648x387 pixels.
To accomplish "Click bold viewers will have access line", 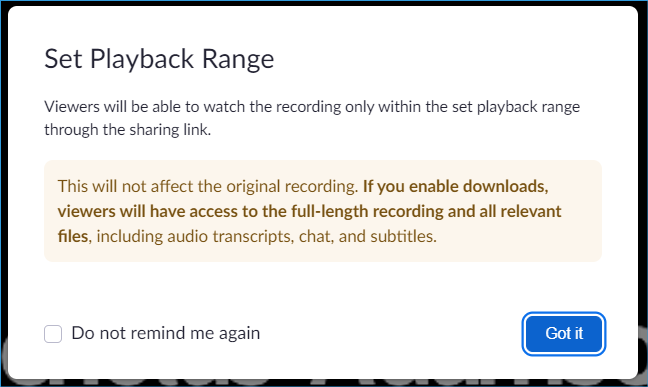I will pos(310,211).
